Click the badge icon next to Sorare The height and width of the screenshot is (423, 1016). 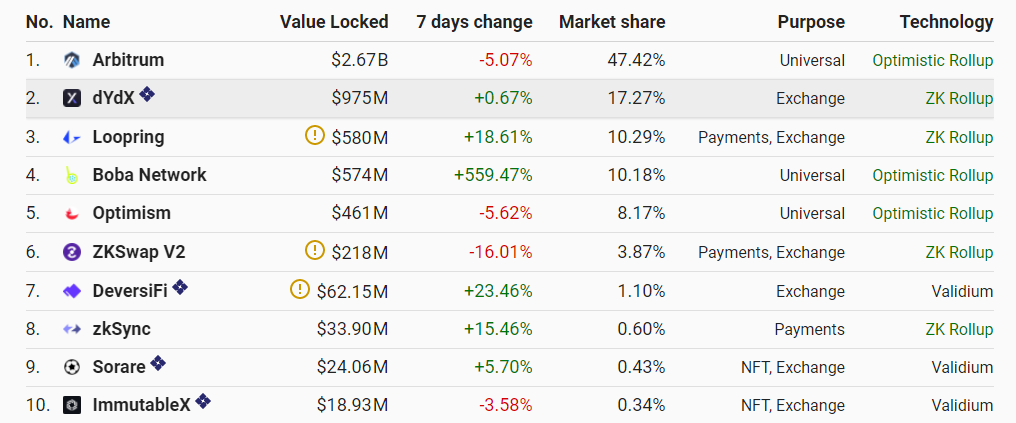158,364
